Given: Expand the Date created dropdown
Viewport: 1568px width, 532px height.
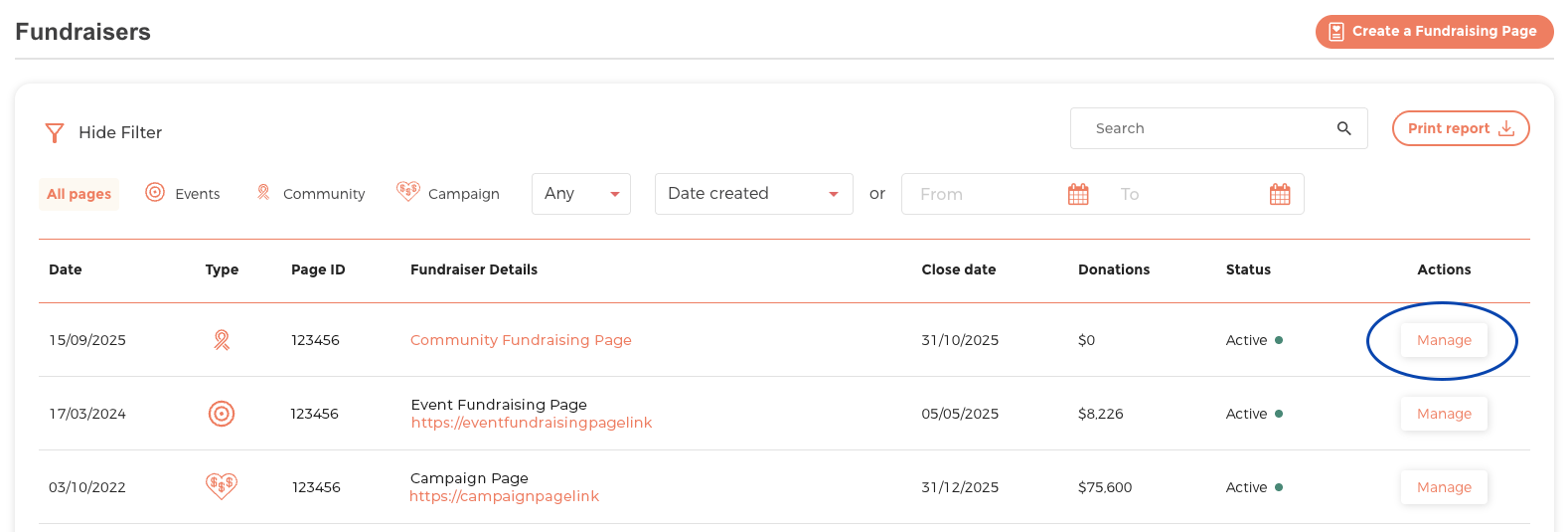Looking at the screenshot, I should pyautogui.click(x=754, y=194).
